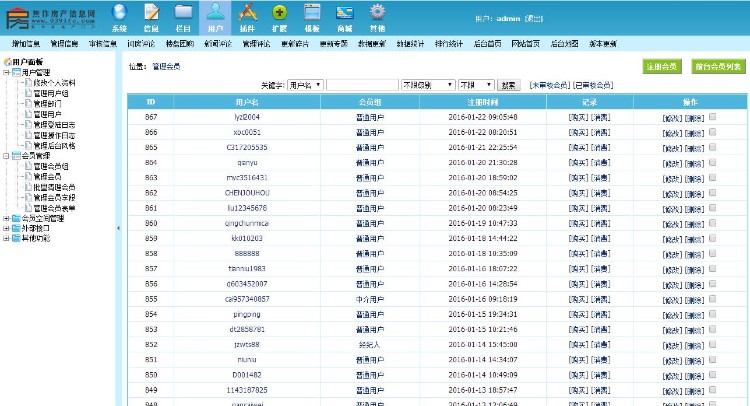The width and height of the screenshot is (750, 406).
Task: Open 管理信息 in the submenu bar
Action: tap(64, 44)
